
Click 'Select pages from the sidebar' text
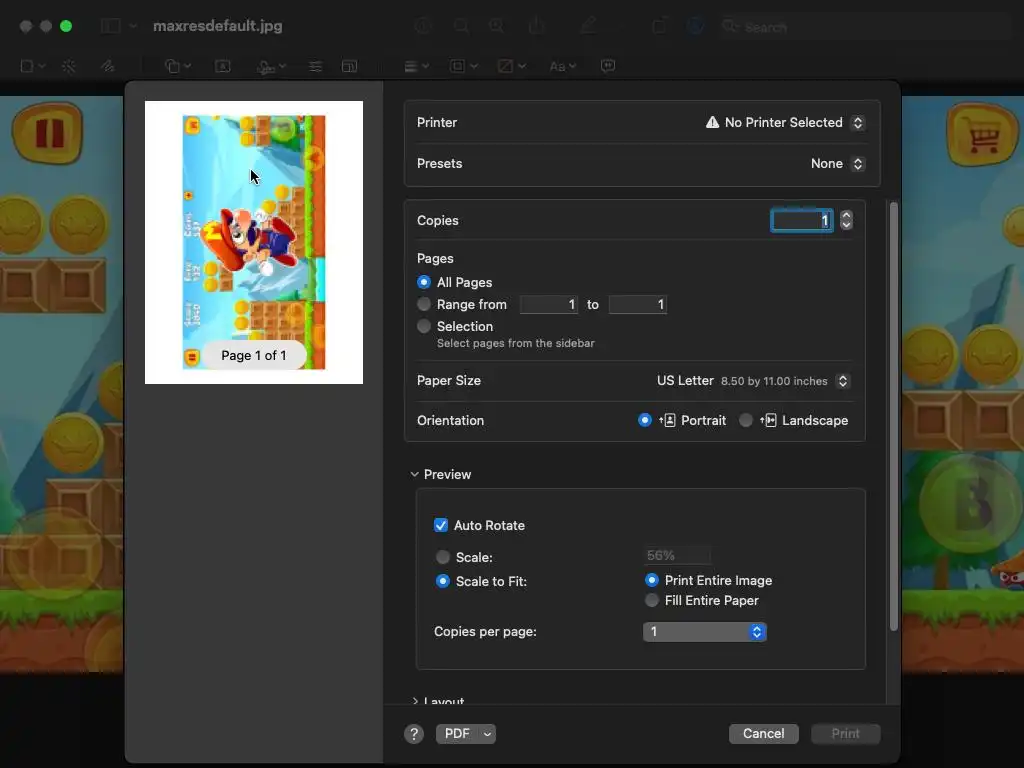pos(515,344)
